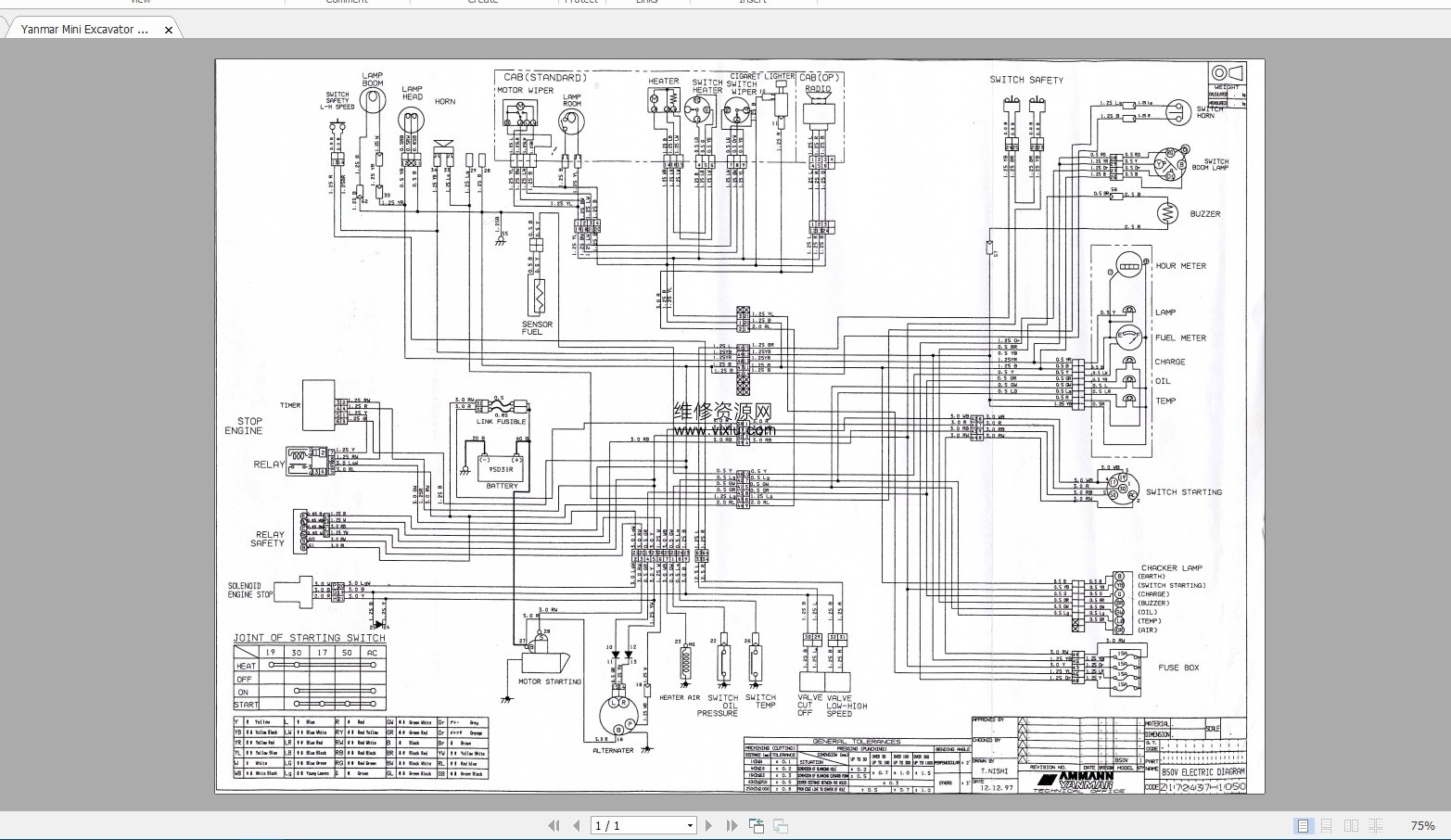
Task: Select continuous facing view mode
Action: pyautogui.click(x=1376, y=825)
